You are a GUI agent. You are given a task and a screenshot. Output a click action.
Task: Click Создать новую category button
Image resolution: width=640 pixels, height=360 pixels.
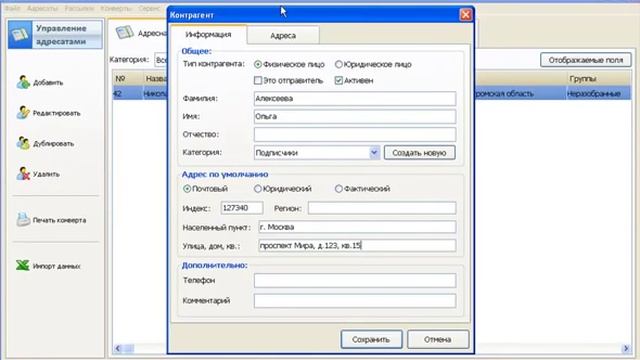click(419, 153)
